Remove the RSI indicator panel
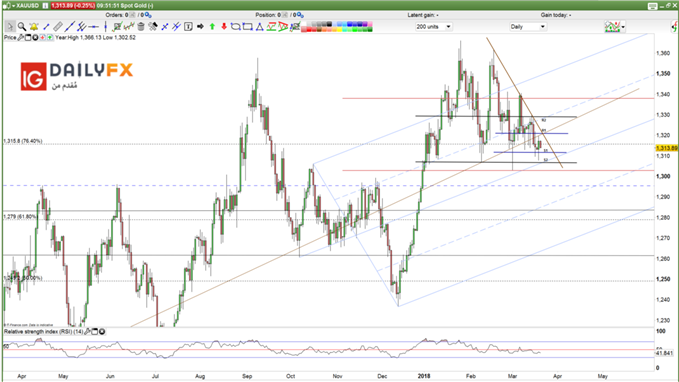The width and height of the screenshot is (679, 382). pos(102,332)
